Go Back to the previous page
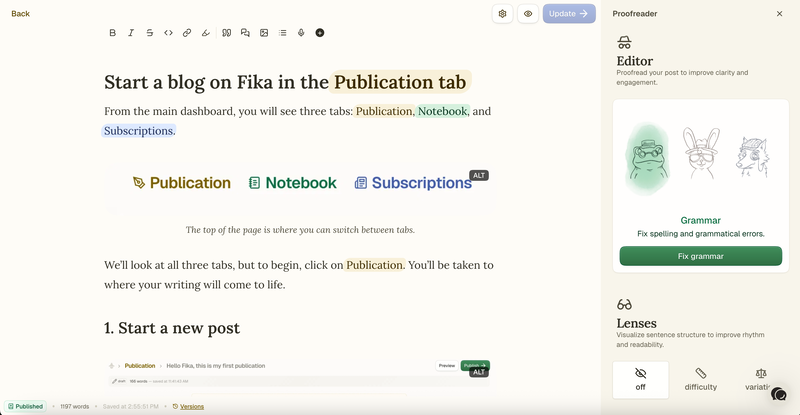Image resolution: width=800 pixels, height=415 pixels. (20, 14)
